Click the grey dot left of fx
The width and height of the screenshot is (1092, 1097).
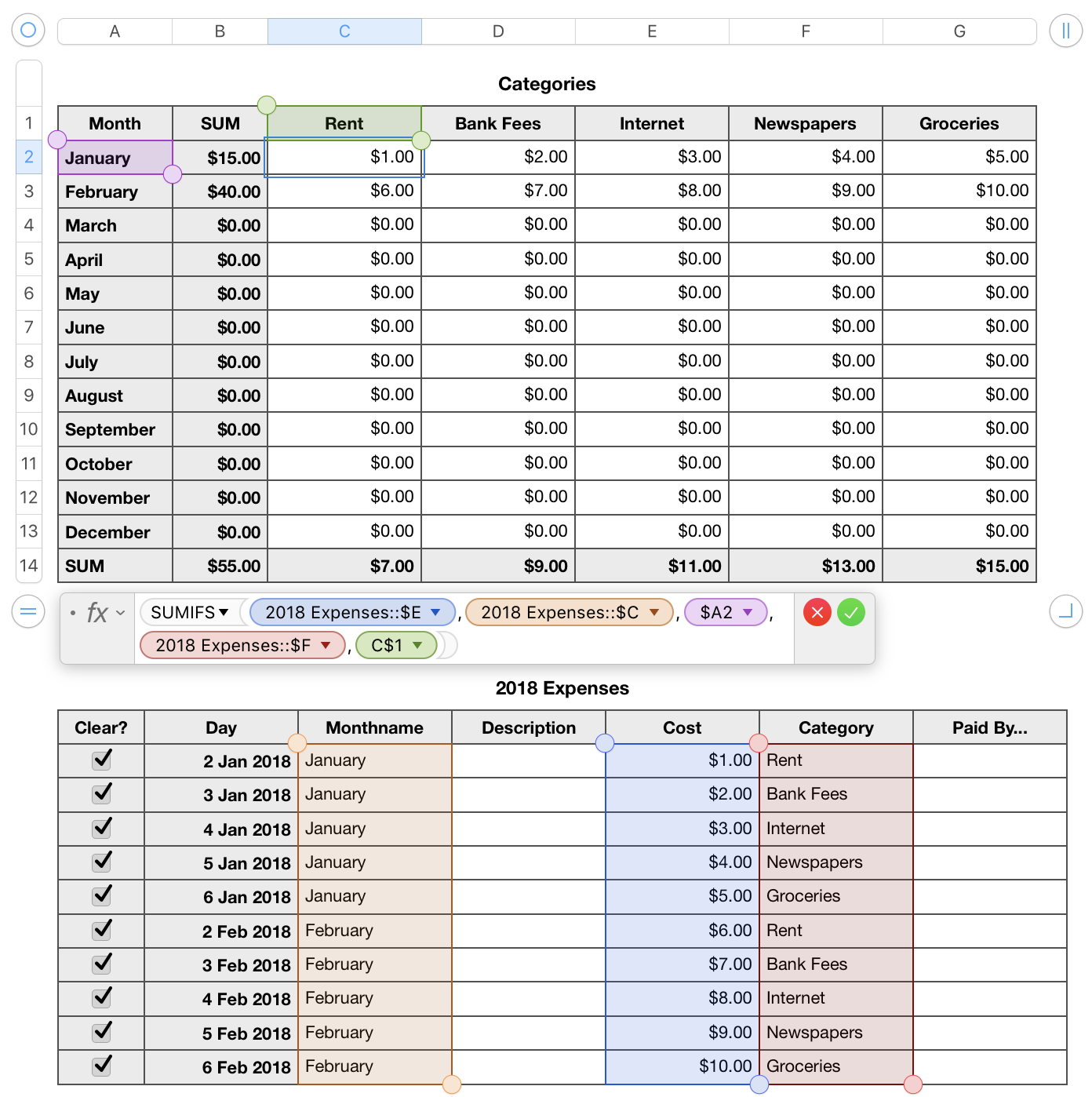click(73, 612)
